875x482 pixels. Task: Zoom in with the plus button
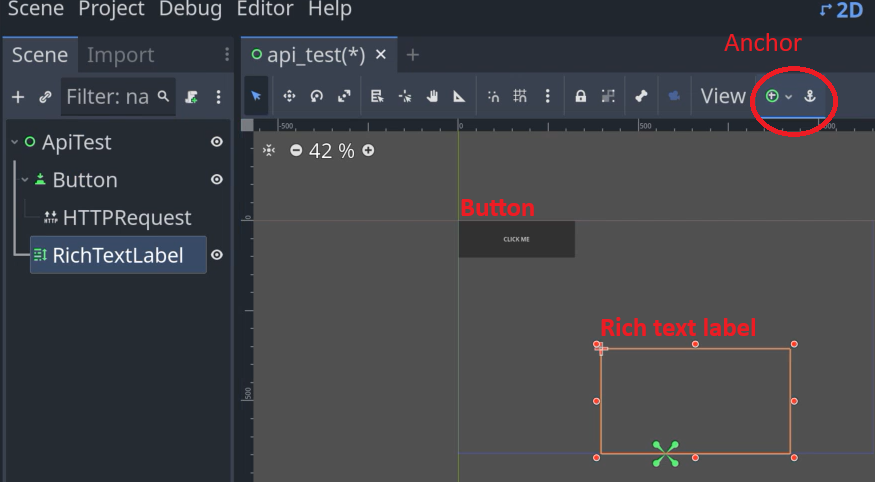368,150
